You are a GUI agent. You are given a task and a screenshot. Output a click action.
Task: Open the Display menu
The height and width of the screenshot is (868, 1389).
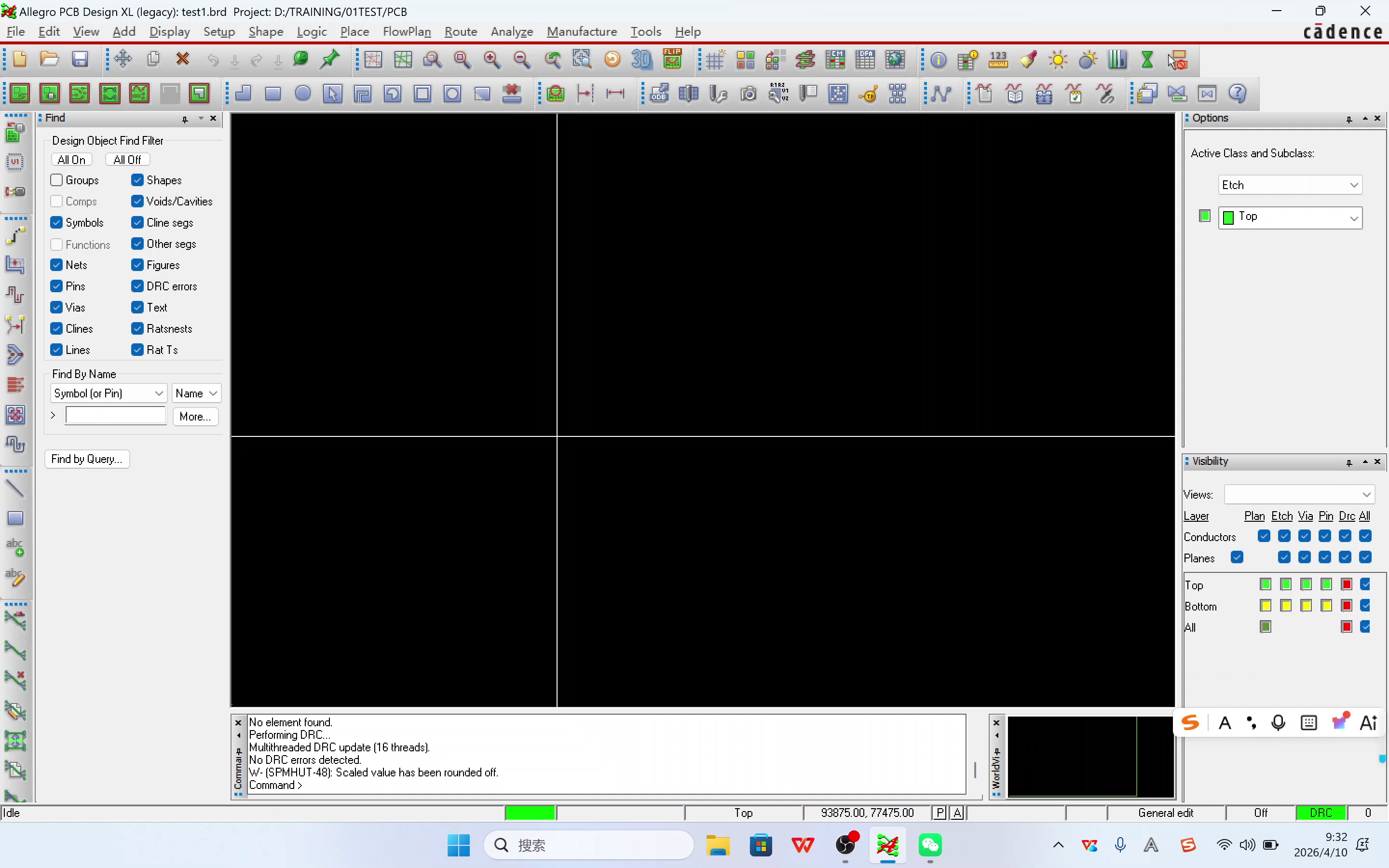170,31
